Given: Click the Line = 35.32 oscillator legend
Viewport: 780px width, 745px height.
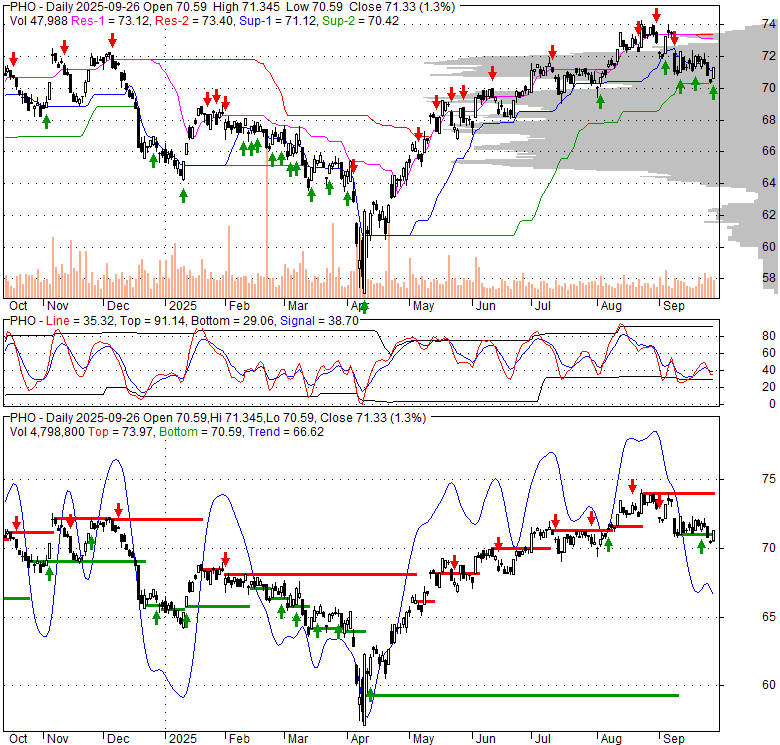Looking at the screenshot, I should pyautogui.click(x=80, y=321).
